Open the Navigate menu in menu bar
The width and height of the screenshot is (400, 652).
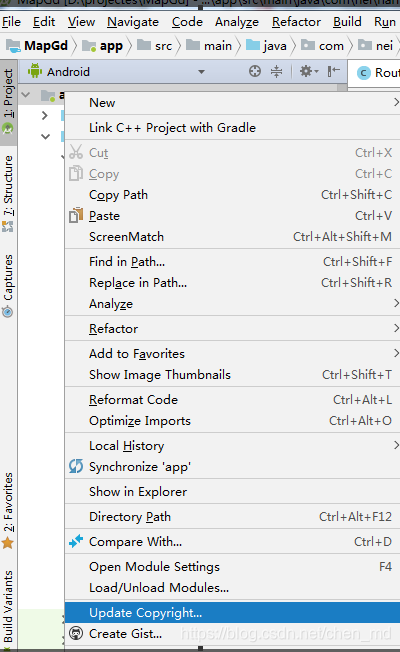click(133, 22)
